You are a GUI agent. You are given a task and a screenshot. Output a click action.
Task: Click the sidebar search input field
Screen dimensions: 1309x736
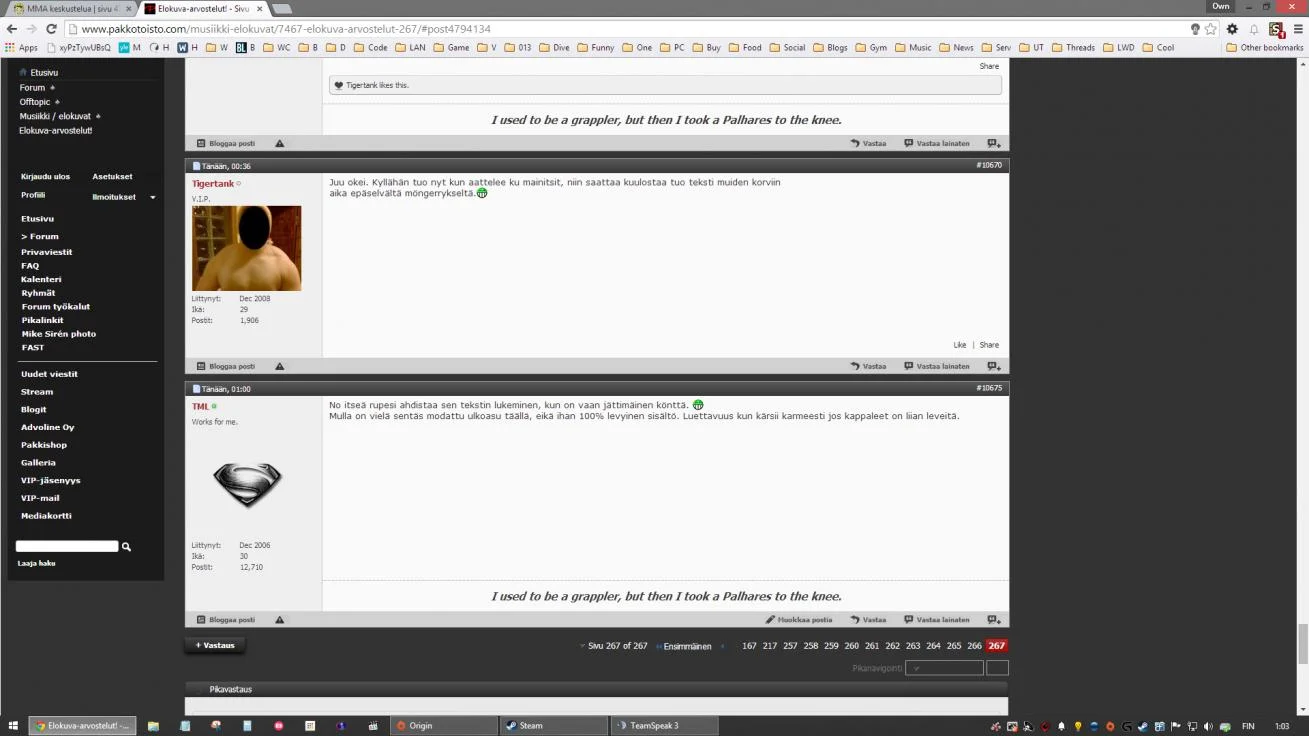tap(67, 547)
